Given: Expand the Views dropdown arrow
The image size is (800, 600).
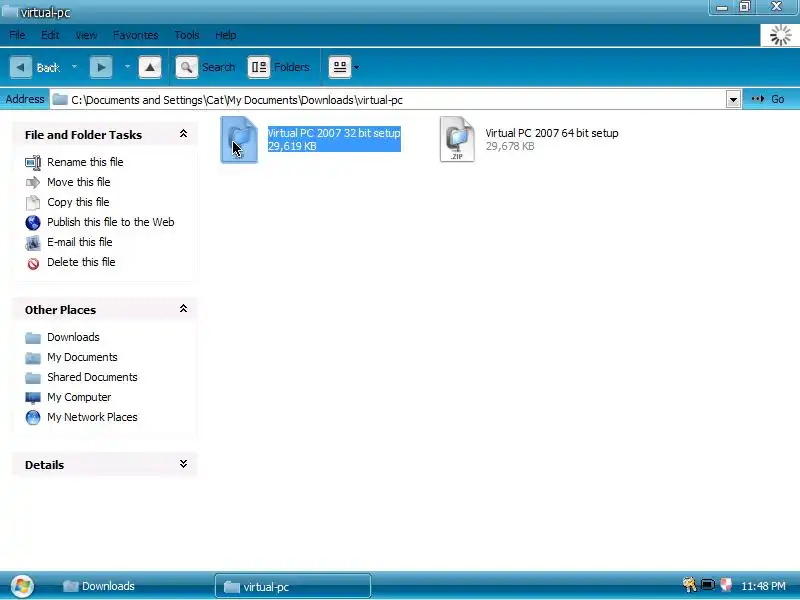Looking at the screenshot, I should coord(357,67).
